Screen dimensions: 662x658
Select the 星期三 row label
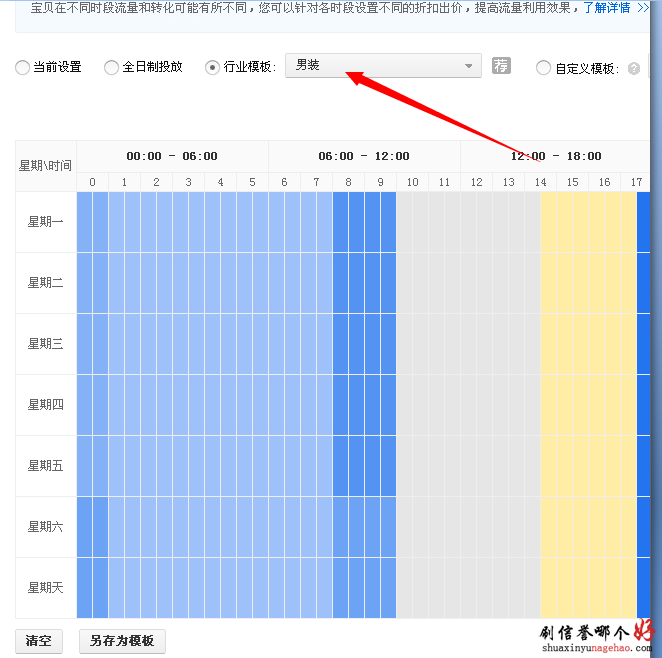[x=46, y=343]
